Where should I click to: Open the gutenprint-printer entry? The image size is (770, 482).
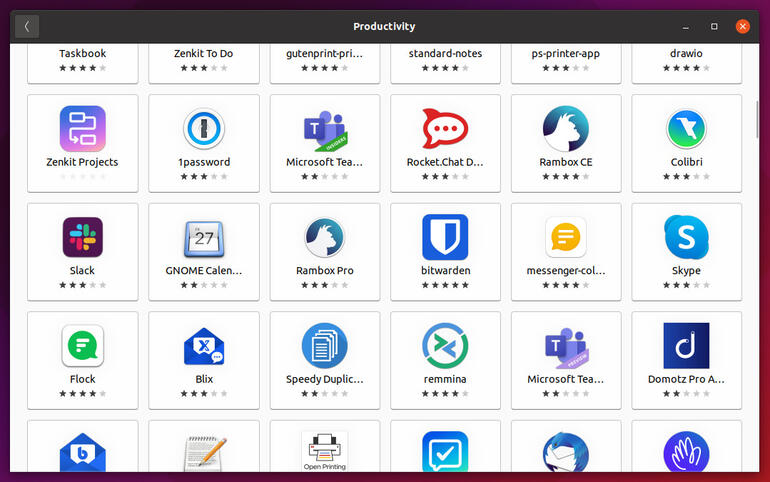tap(325, 63)
